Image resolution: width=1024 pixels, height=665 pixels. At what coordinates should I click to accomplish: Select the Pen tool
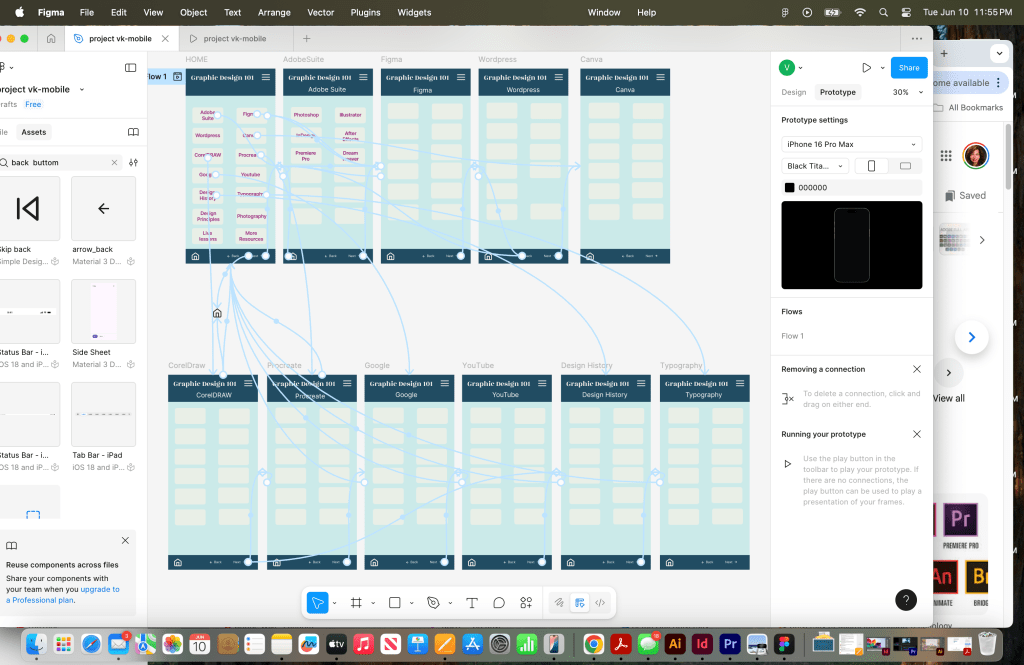(433, 603)
